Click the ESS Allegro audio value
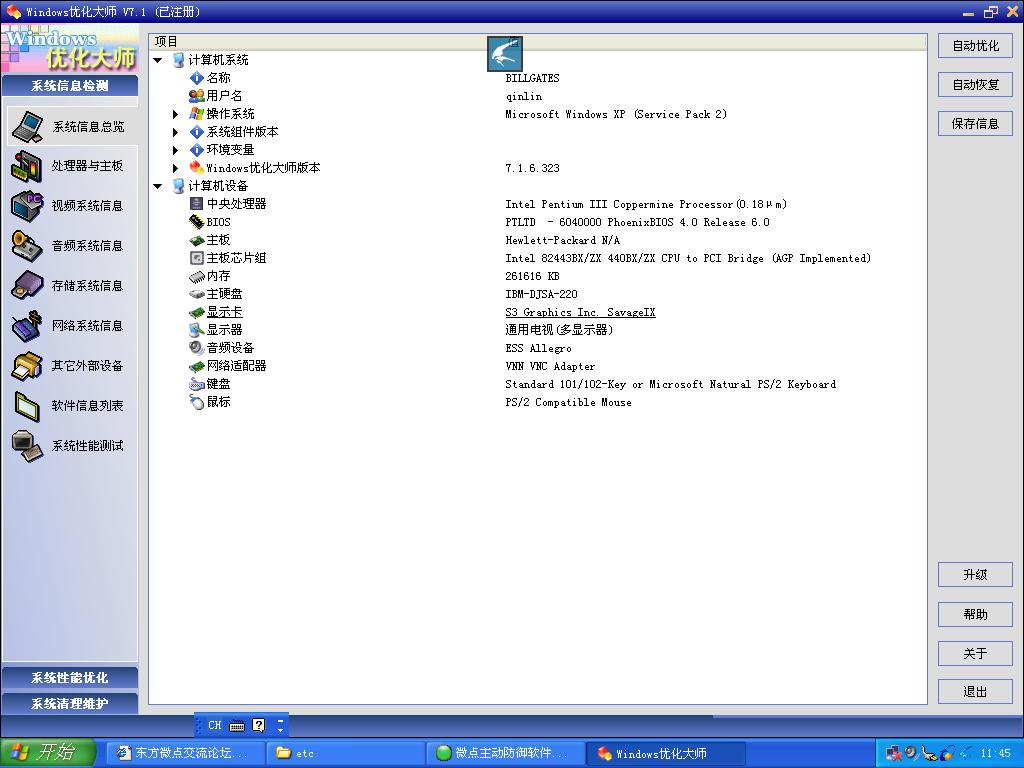 (538, 348)
